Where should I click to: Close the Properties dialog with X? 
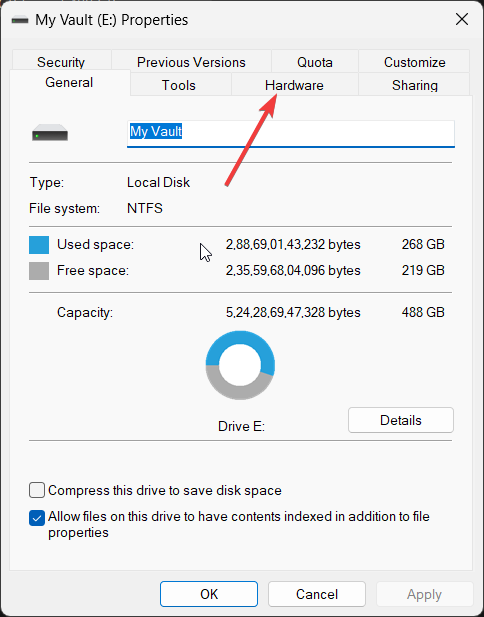462,19
